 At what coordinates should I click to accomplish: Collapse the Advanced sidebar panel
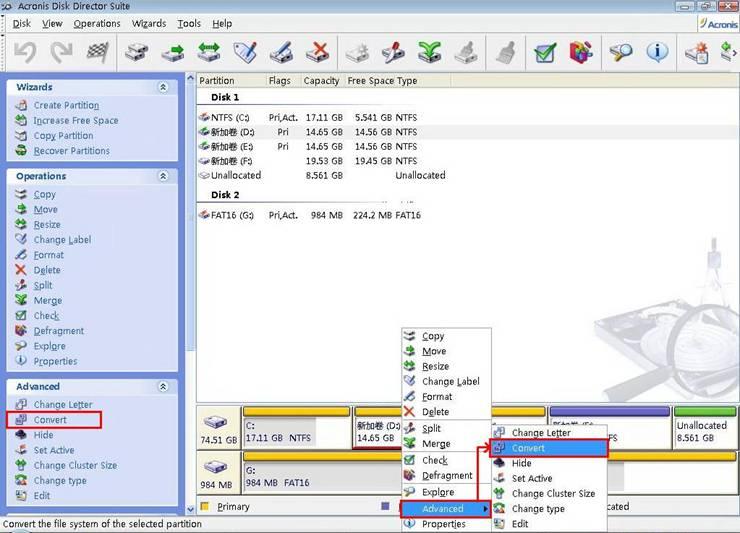coord(163,386)
